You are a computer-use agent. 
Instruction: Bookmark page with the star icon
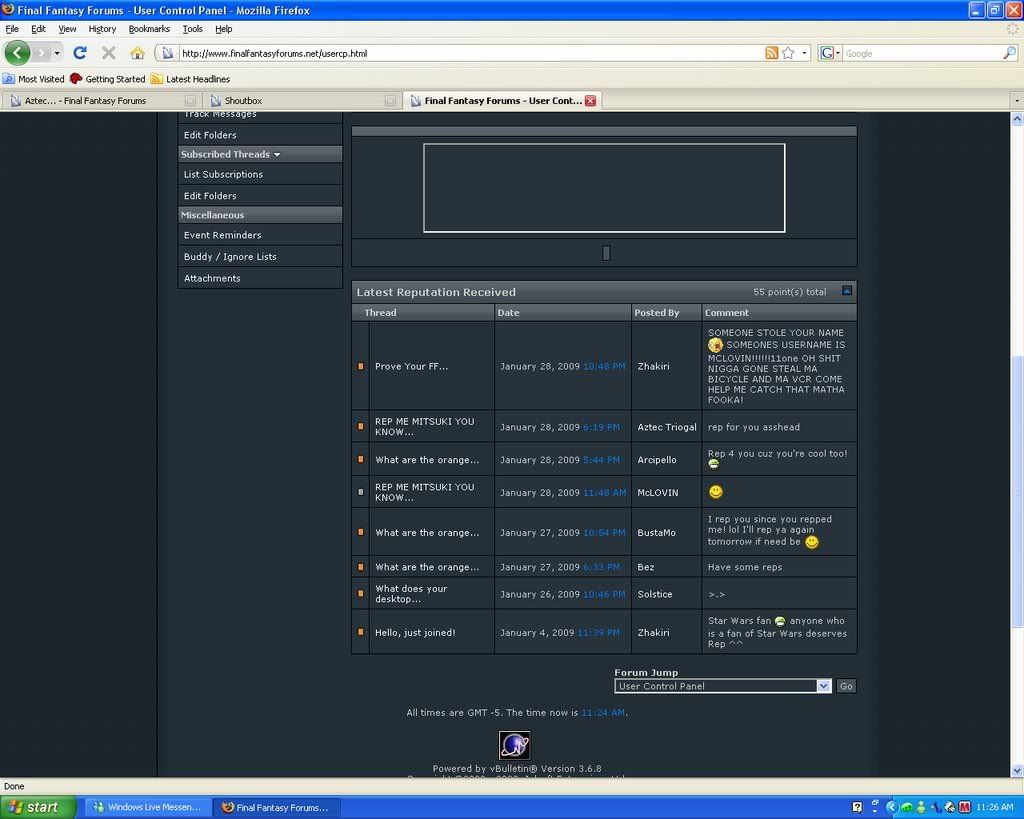(788, 53)
